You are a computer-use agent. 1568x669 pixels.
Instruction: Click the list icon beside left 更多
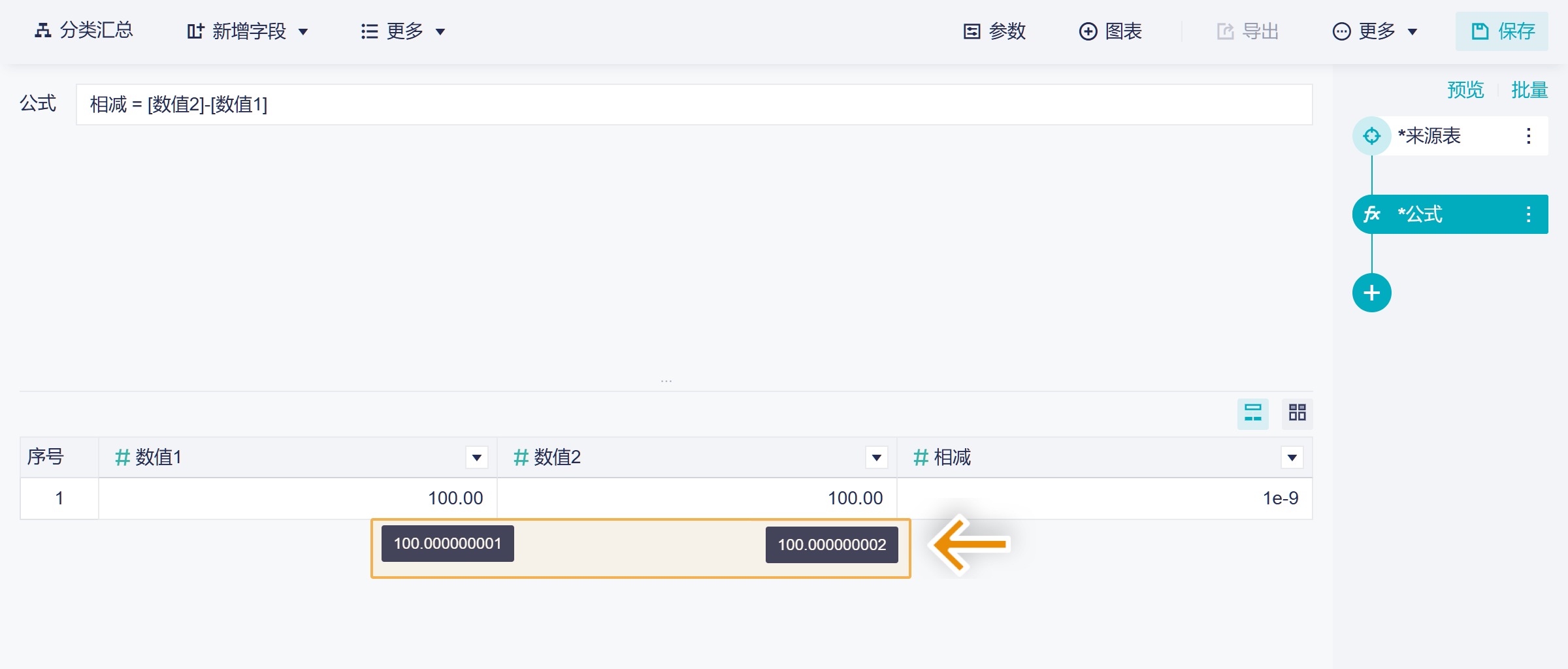(x=370, y=31)
